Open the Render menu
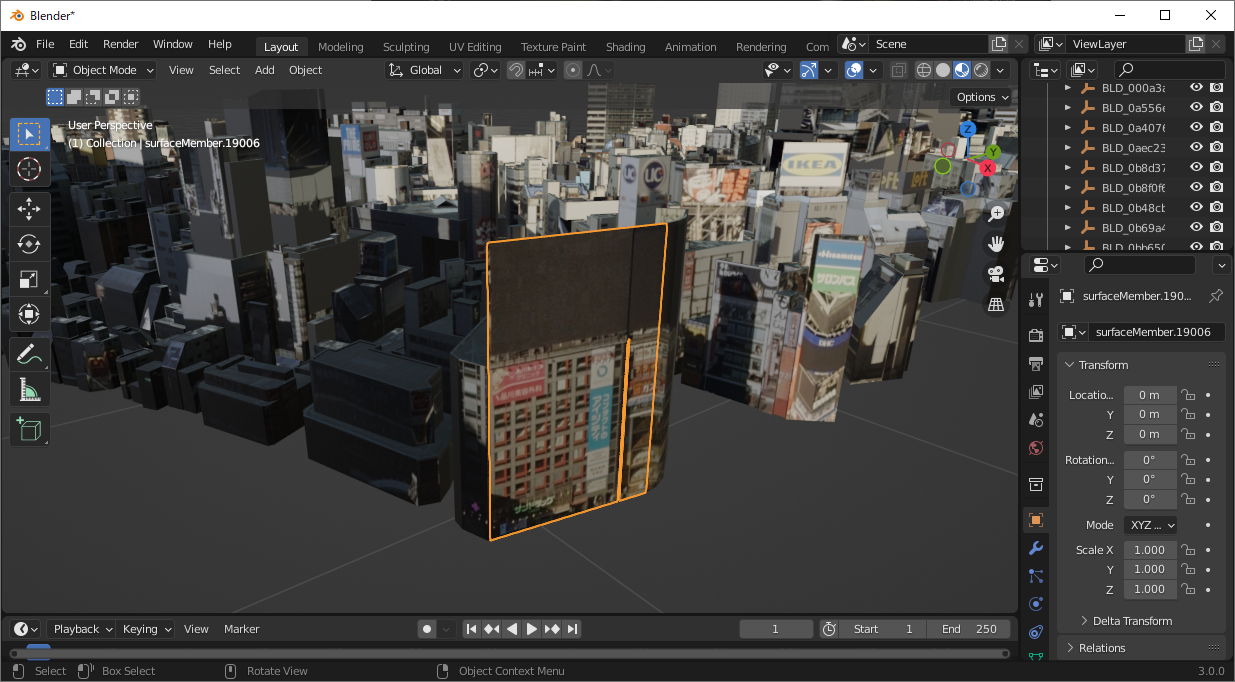Screen dimensions: 1235x682 [x=120, y=45]
